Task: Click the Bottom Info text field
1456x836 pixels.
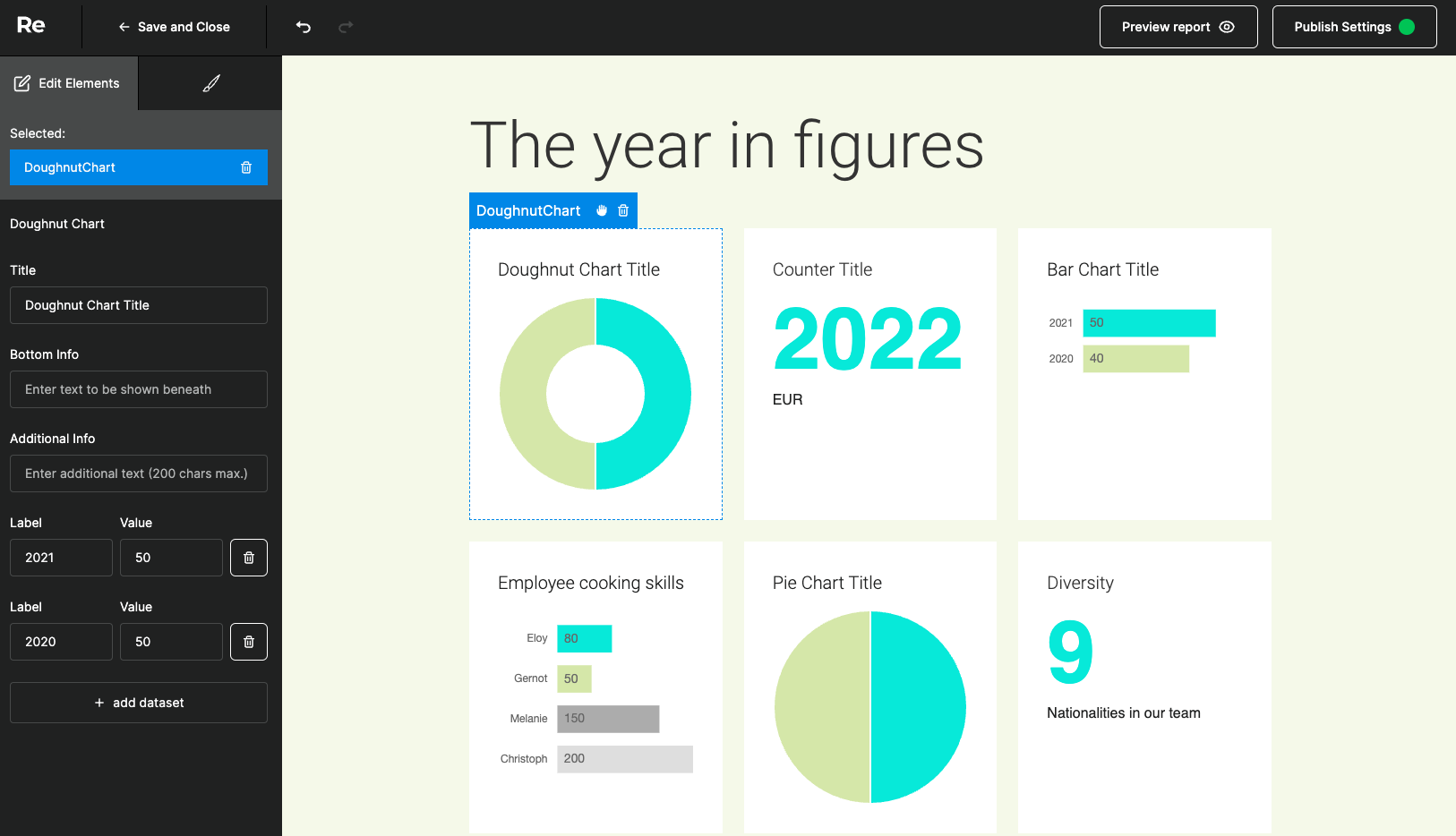Action: click(x=139, y=389)
